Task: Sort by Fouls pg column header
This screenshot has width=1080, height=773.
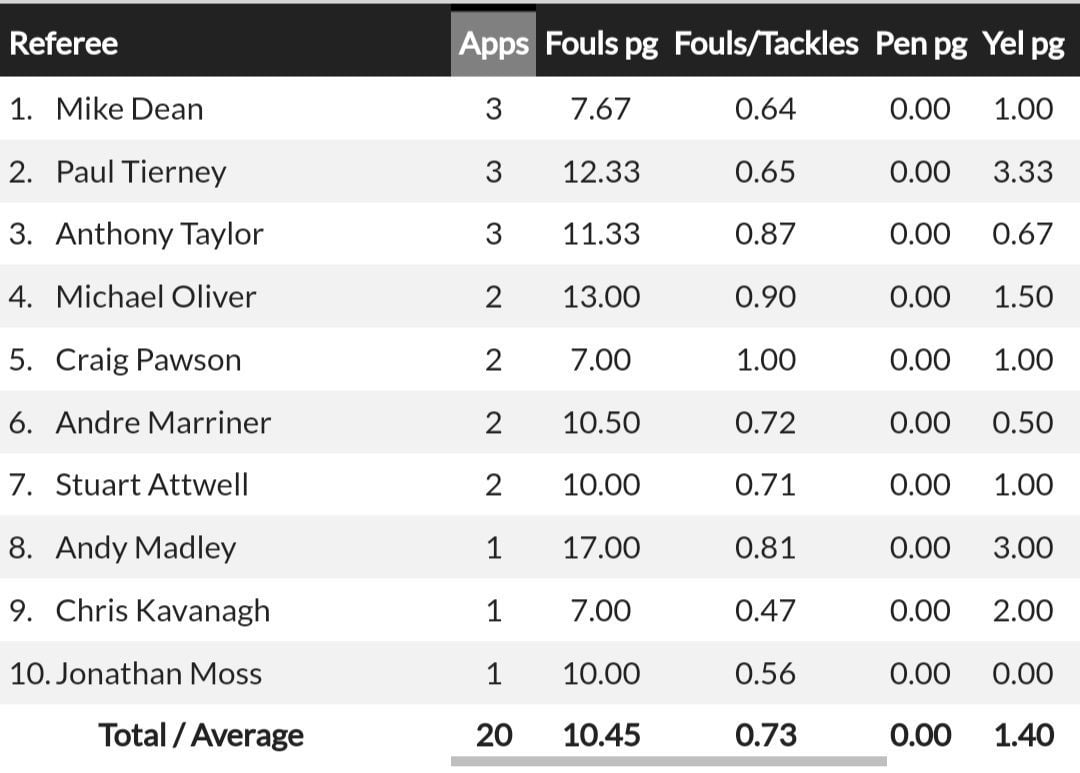Action: click(601, 44)
